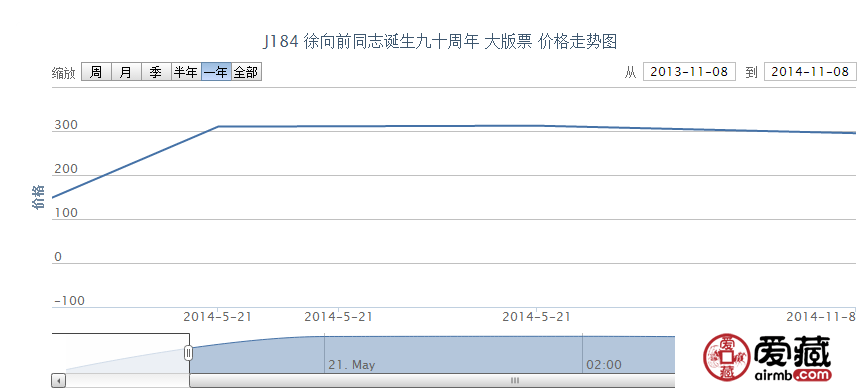860x390 pixels.
Task: Click the scrollbar left arrow button
Action: pyautogui.click(x=59, y=381)
